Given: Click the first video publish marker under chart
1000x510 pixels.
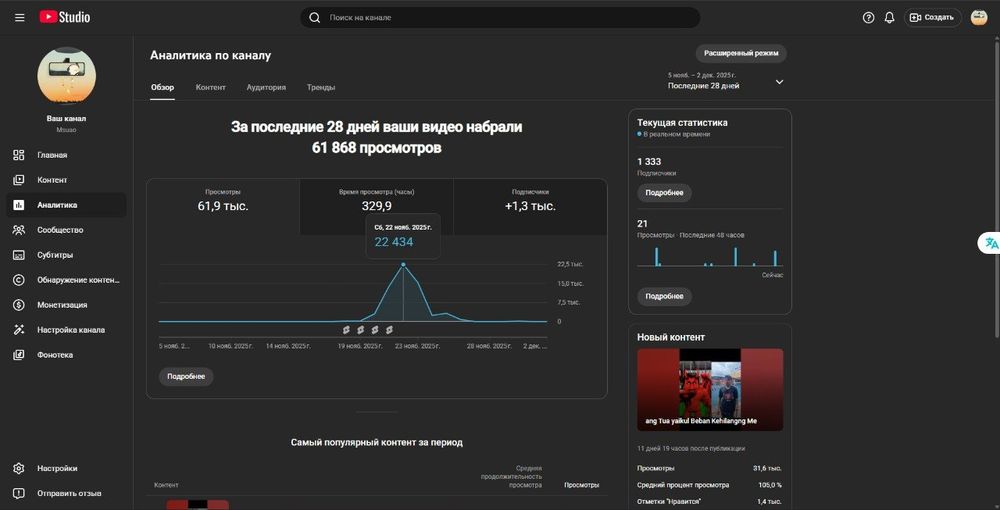Looking at the screenshot, I should pos(346,330).
